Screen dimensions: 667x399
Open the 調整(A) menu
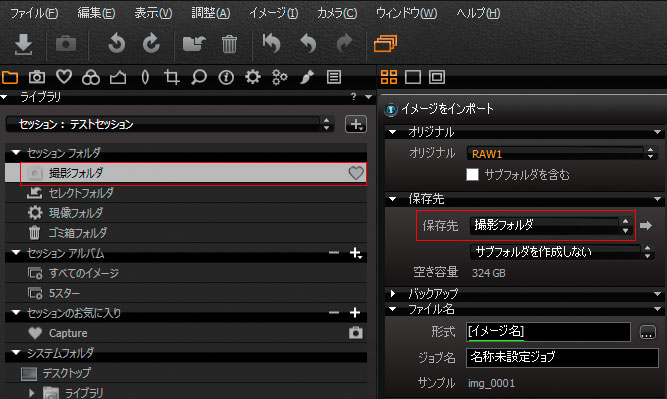pyautogui.click(x=211, y=13)
